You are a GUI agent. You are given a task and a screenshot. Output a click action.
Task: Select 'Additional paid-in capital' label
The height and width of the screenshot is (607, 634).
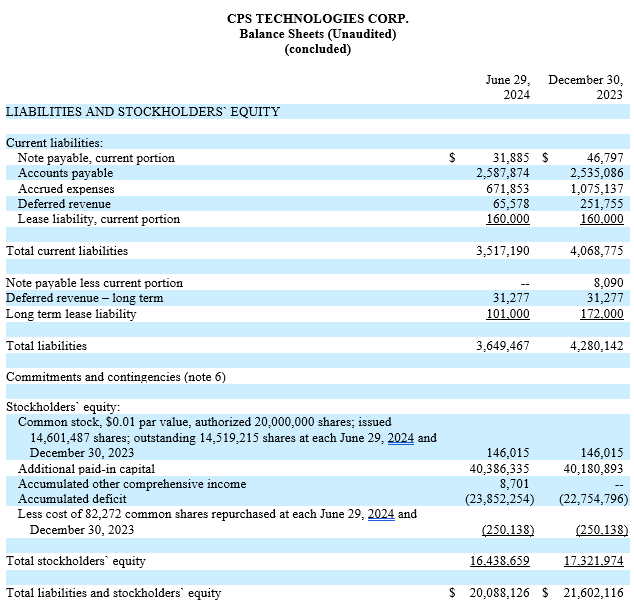pyautogui.click(x=86, y=469)
